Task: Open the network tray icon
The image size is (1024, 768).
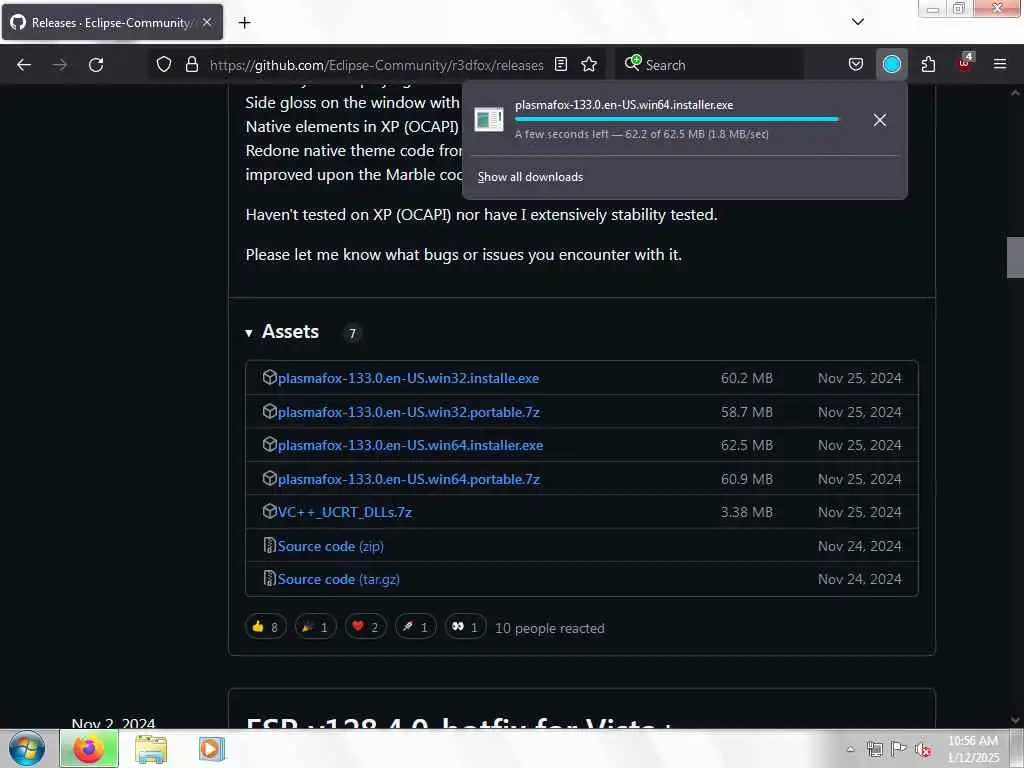Action: pyautogui.click(x=874, y=749)
